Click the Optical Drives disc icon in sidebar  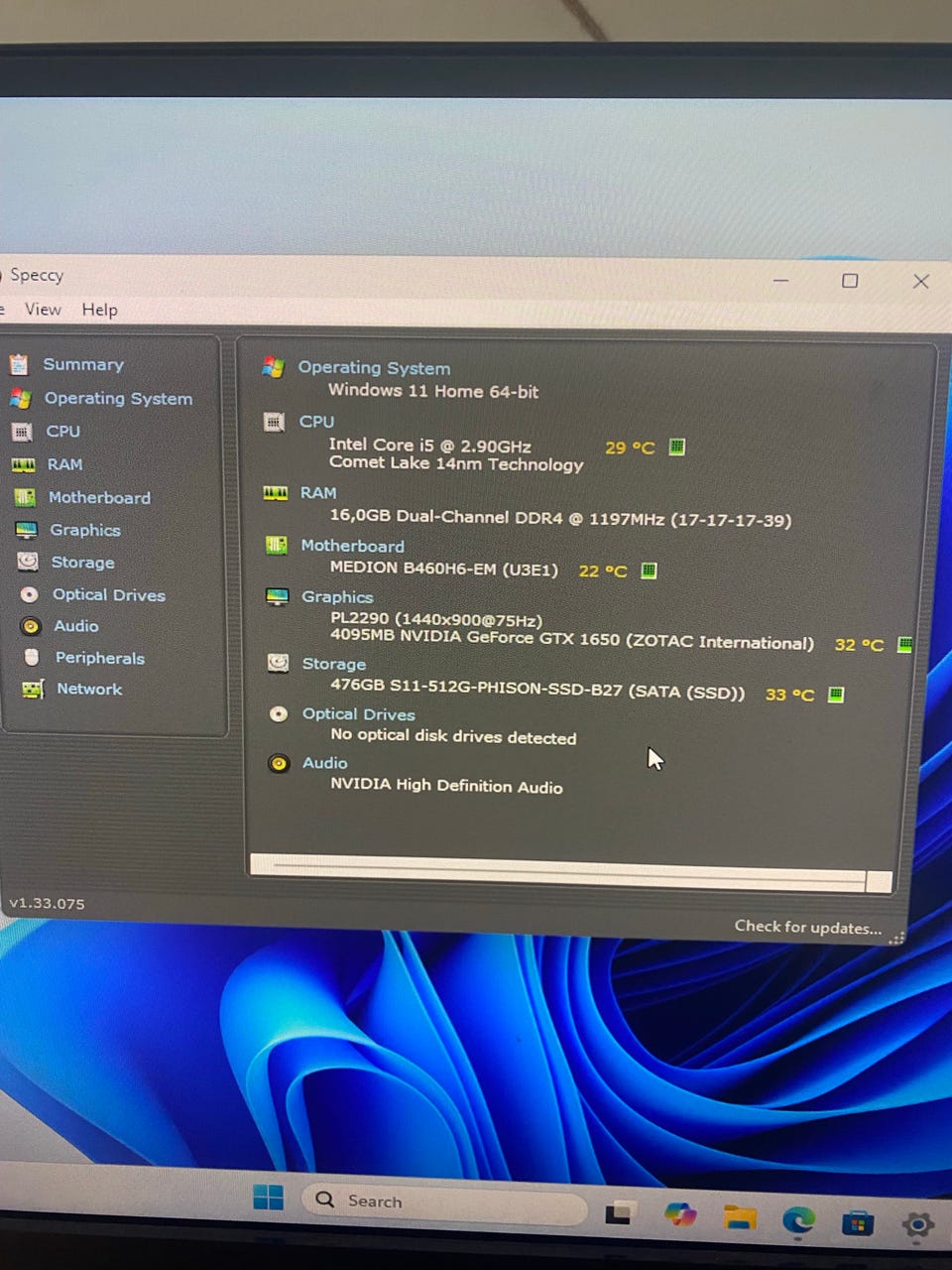coord(30,594)
